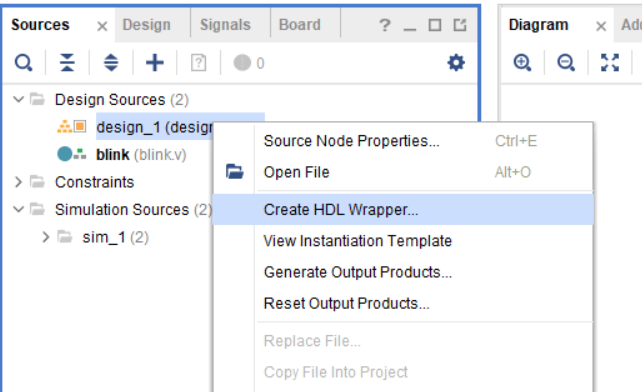
Task: Collapse the Design Sources folder
Action: click(x=18, y=100)
